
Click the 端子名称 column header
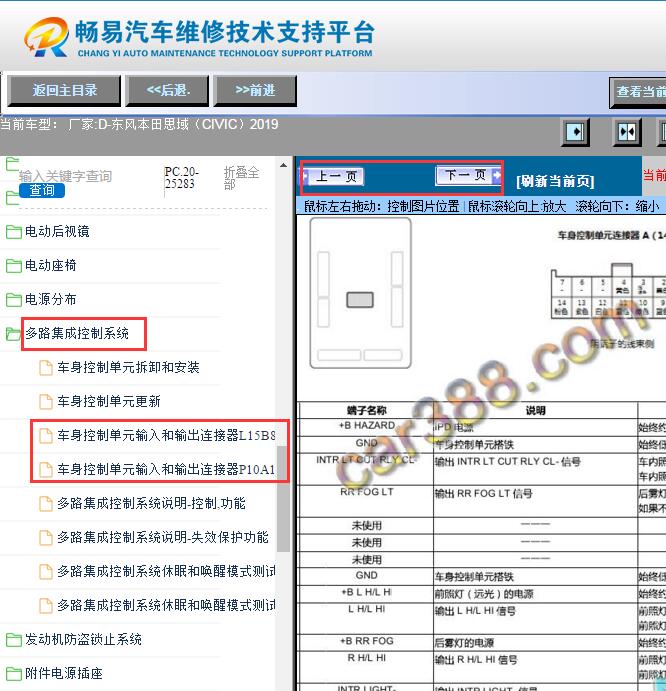(367, 410)
